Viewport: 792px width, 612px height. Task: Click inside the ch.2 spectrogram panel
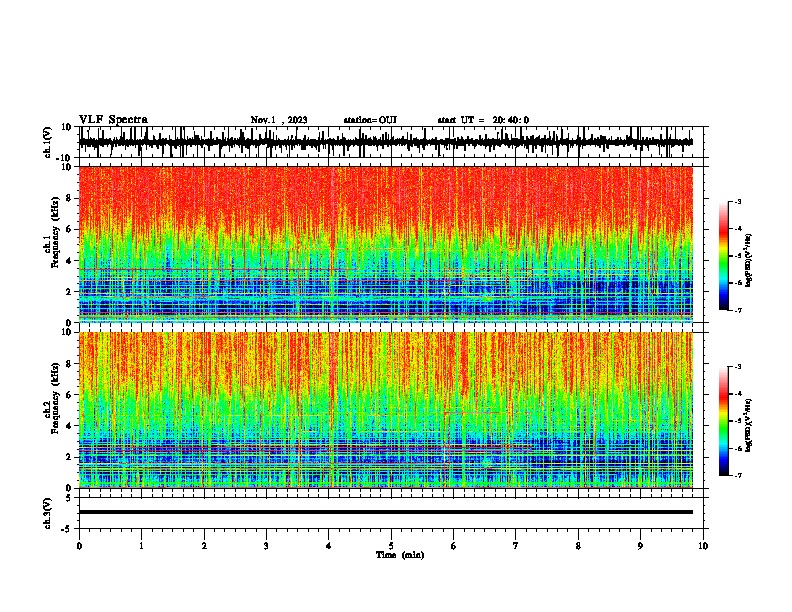[386, 410]
